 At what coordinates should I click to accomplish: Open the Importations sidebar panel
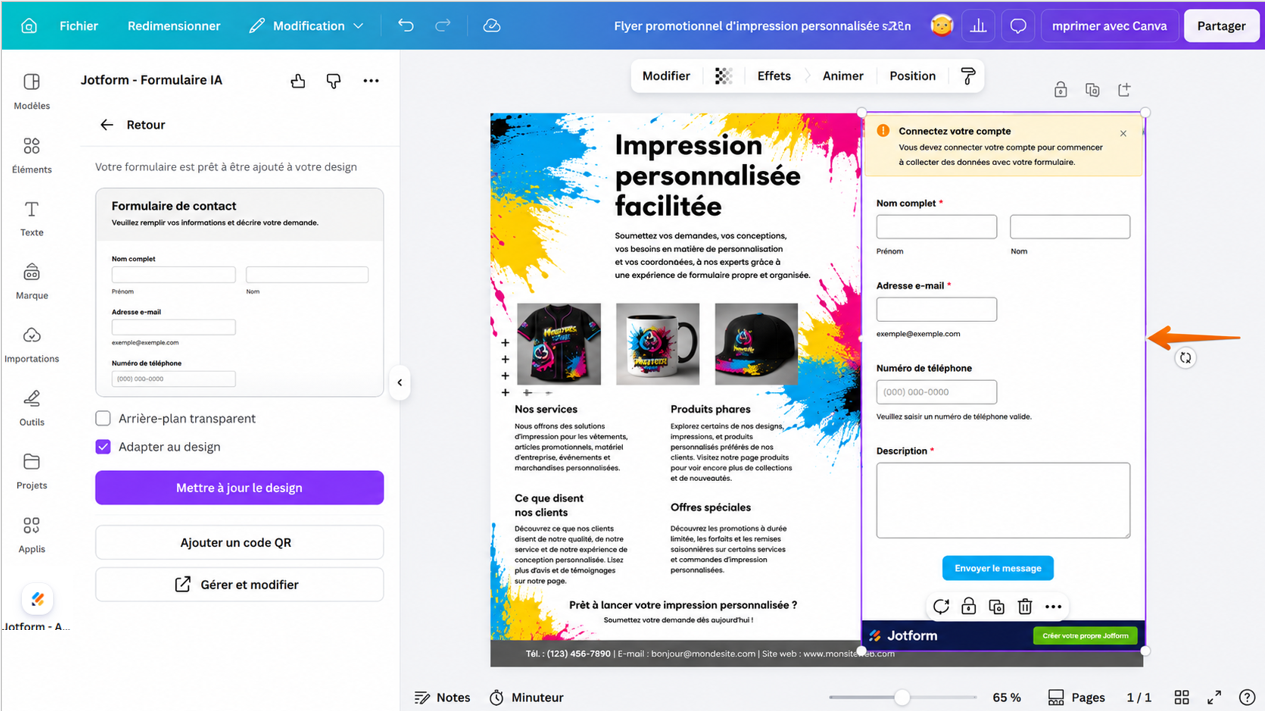[x=32, y=344]
